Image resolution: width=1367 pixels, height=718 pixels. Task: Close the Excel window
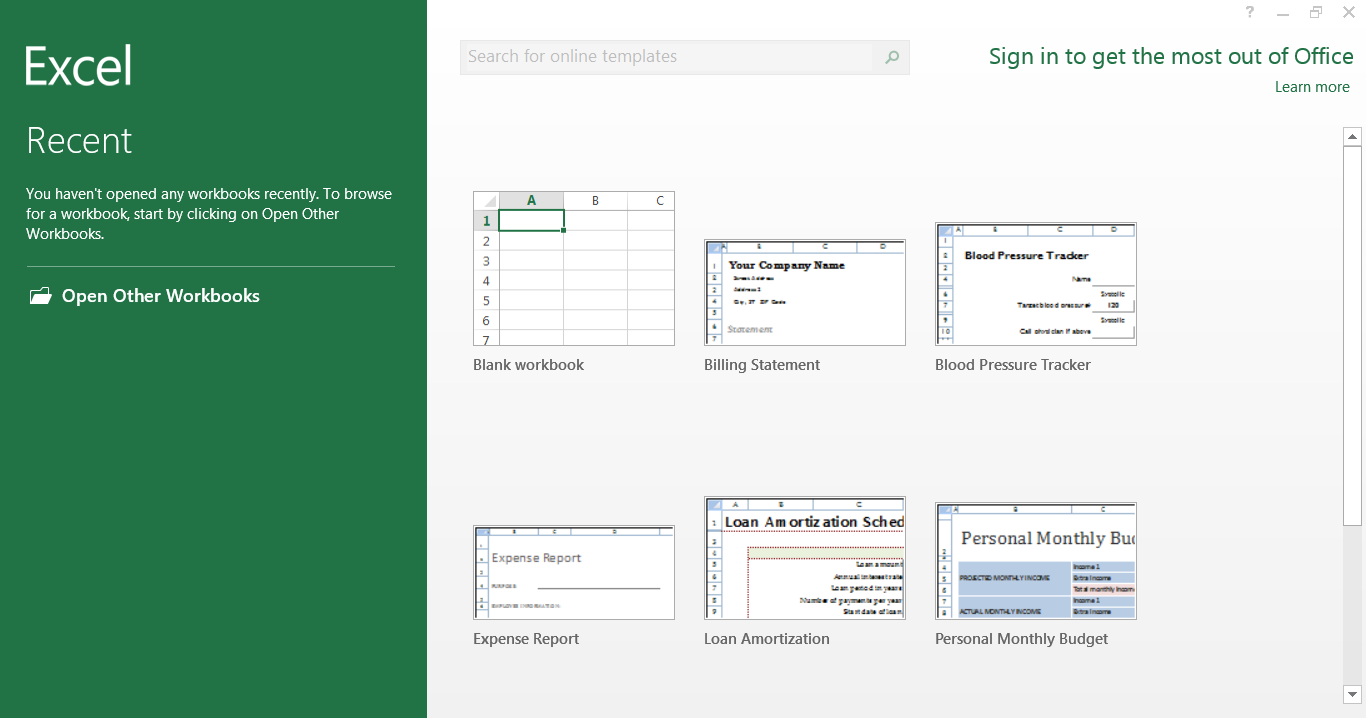(x=1348, y=12)
